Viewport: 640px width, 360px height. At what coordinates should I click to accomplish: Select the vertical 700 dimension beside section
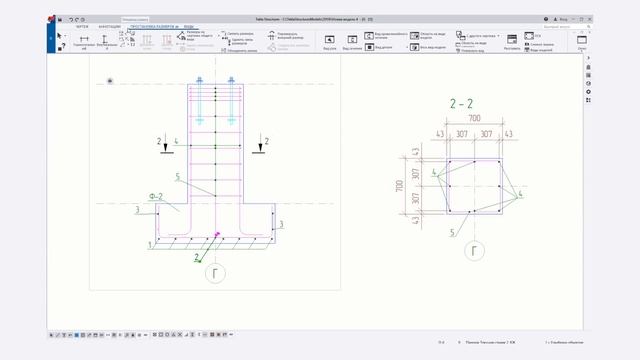click(399, 186)
